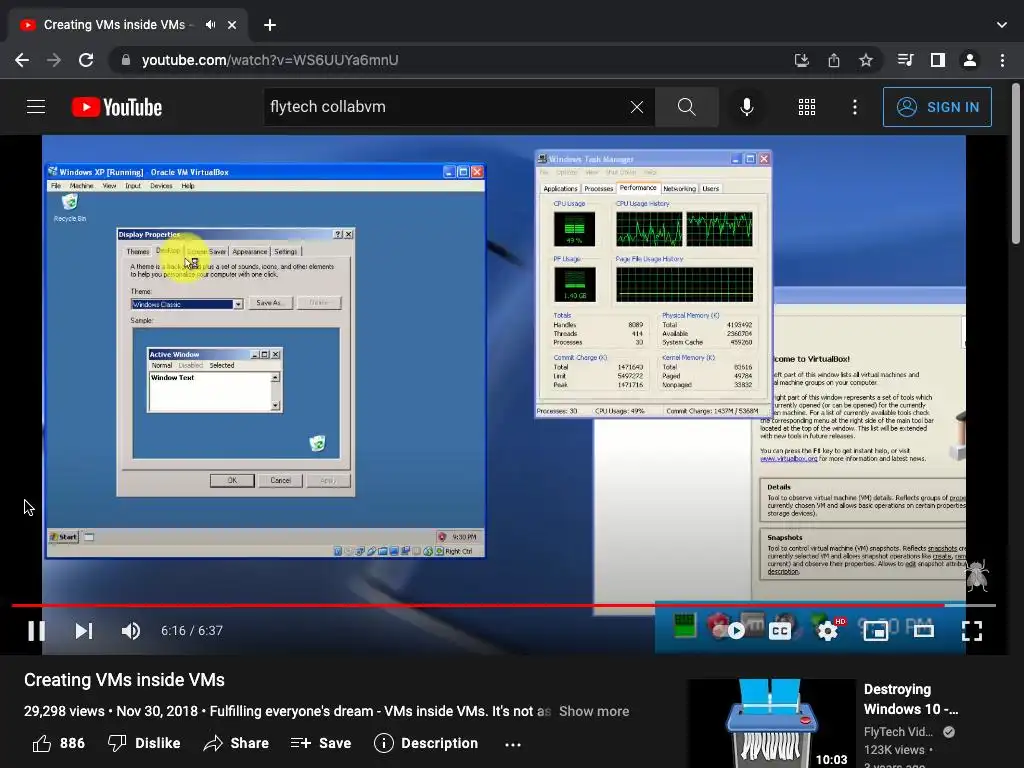1024x768 pixels.
Task: Go forward in browser history
Action: click(54, 60)
